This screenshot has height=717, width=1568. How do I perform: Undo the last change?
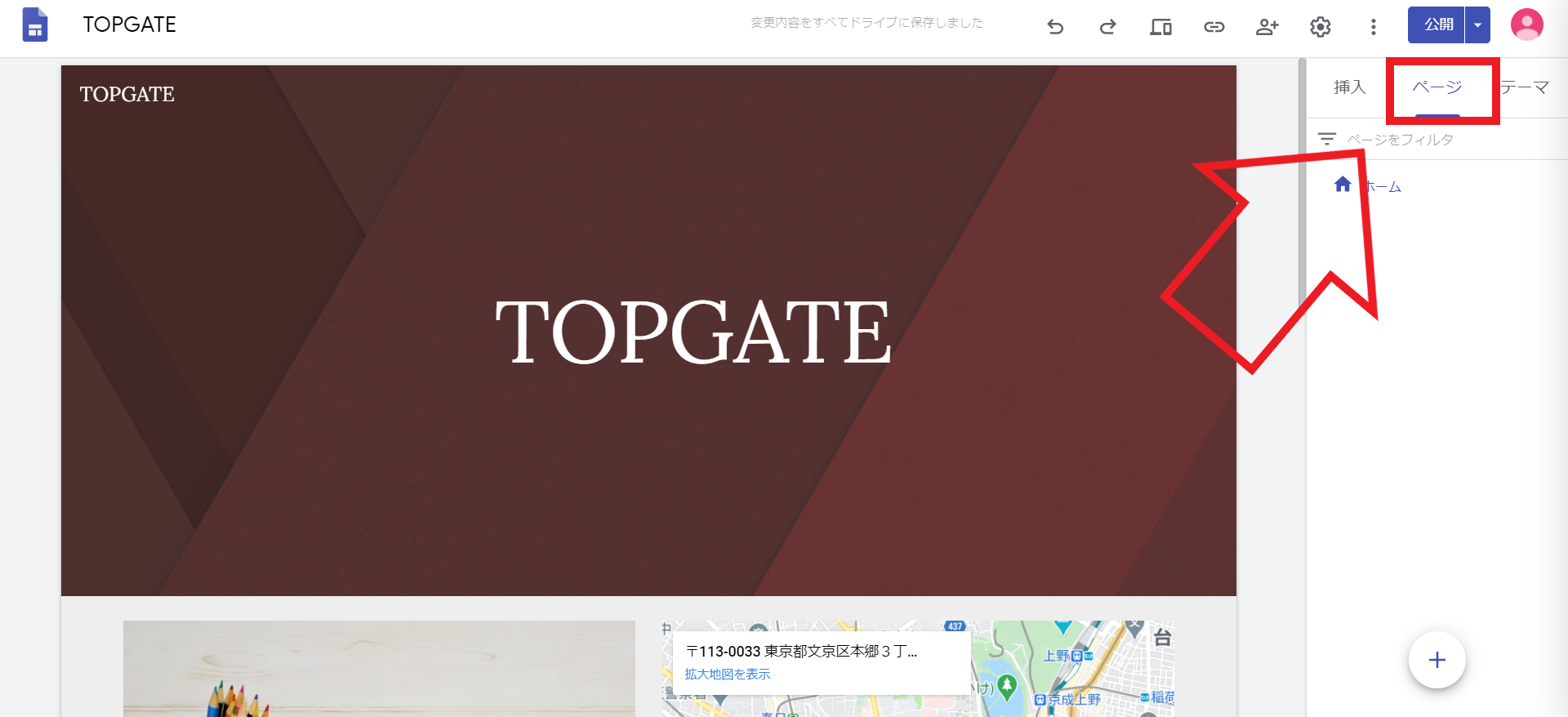(x=1055, y=27)
